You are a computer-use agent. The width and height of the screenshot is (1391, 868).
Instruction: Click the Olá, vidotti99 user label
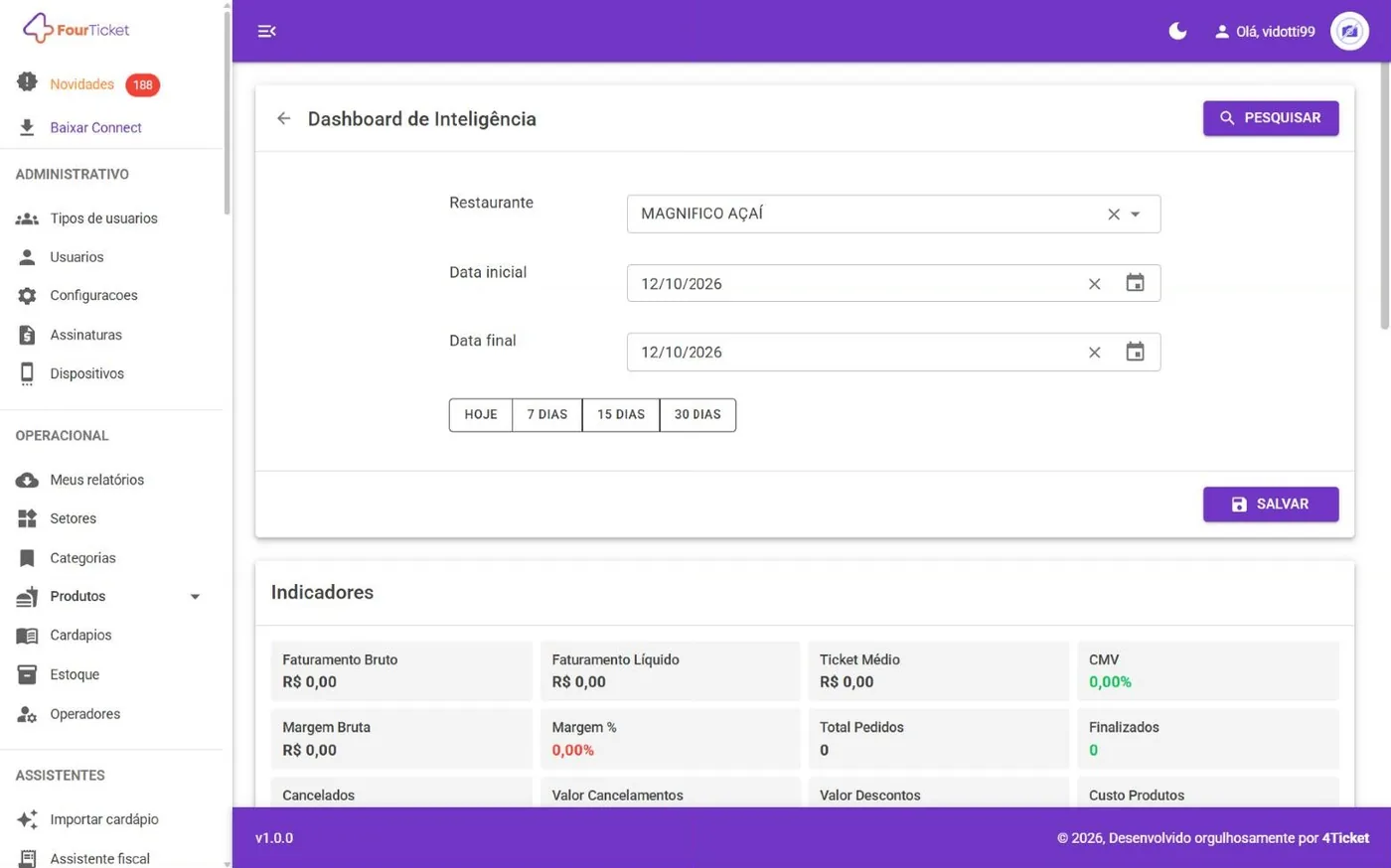coord(1265,32)
